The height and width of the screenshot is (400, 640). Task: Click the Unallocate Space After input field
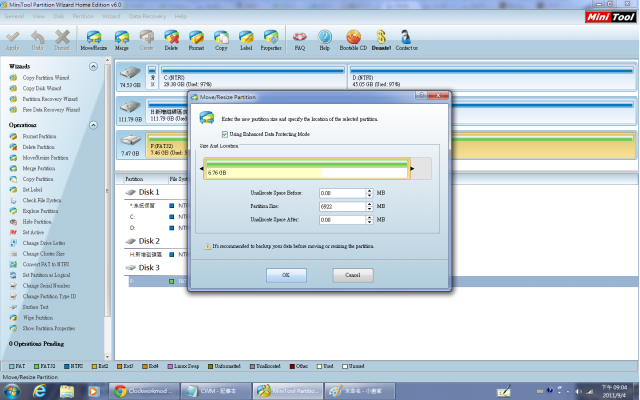342,220
